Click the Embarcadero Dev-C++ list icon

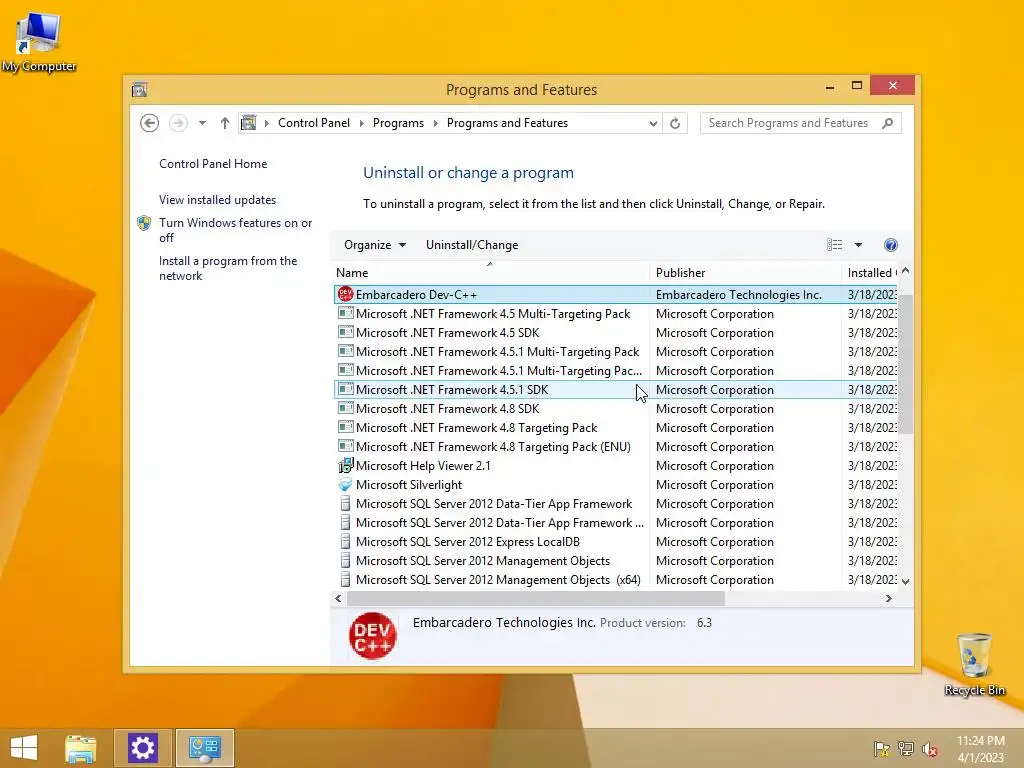[345, 295]
